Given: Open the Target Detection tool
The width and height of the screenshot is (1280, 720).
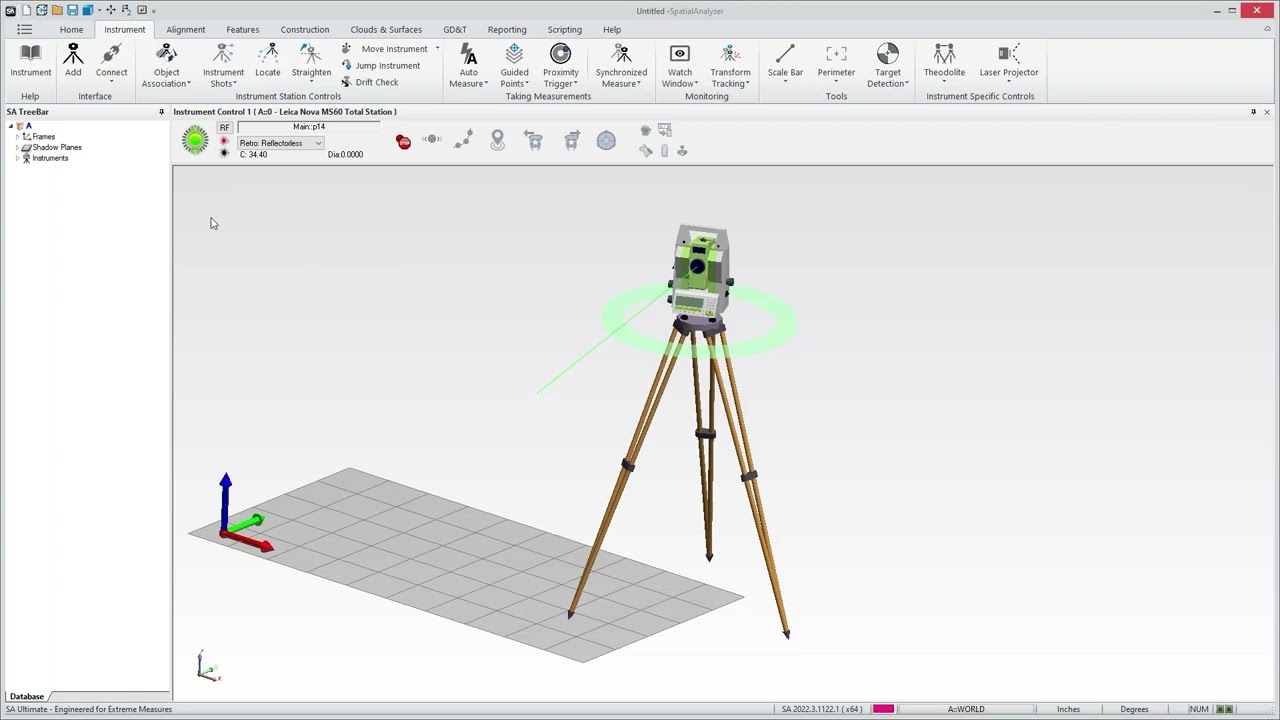Looking at the screenshot, I should [x=887, y=66].
